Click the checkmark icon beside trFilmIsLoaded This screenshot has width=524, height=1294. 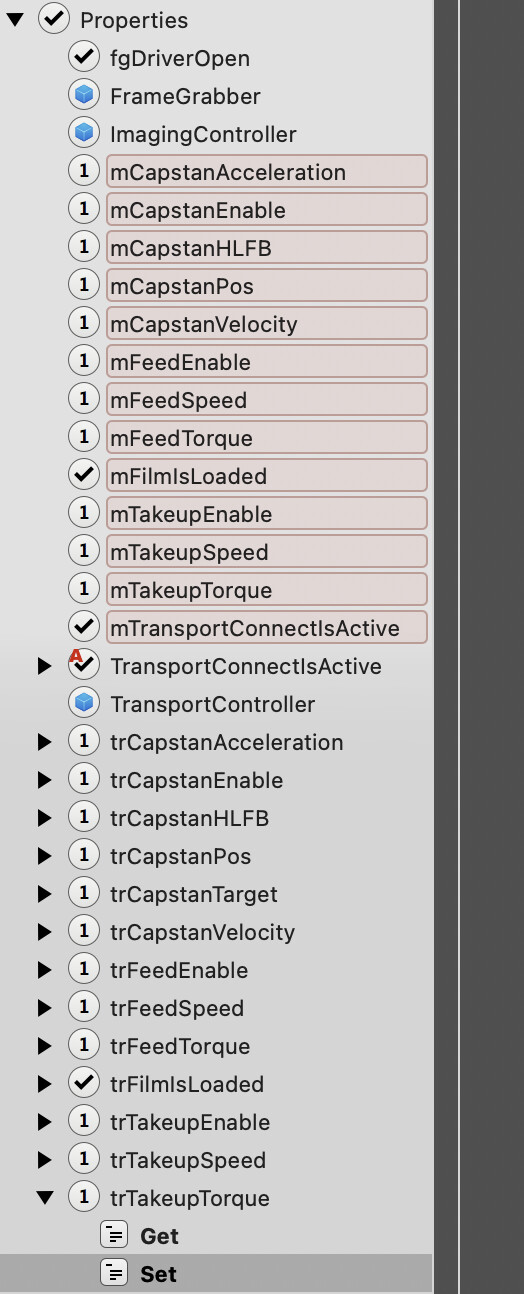coord(84,1084)
